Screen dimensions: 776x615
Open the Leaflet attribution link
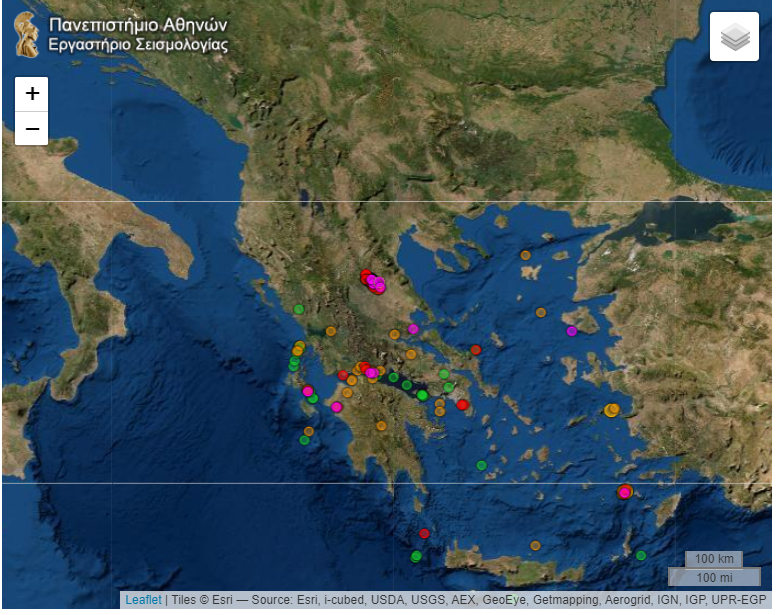point(143,600)
